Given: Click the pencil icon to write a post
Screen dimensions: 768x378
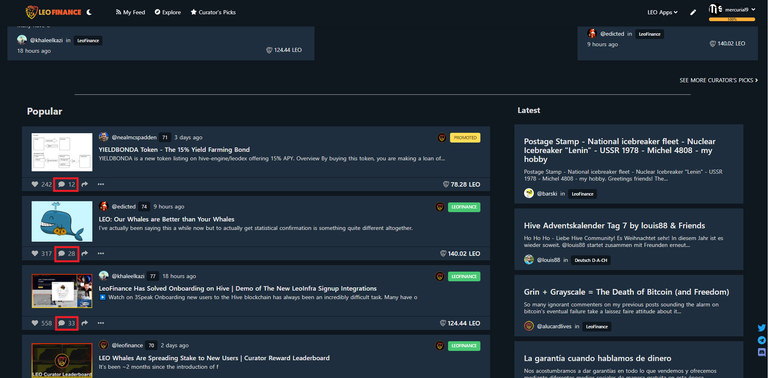Looking at the screenshot, I should click(693, 12).
